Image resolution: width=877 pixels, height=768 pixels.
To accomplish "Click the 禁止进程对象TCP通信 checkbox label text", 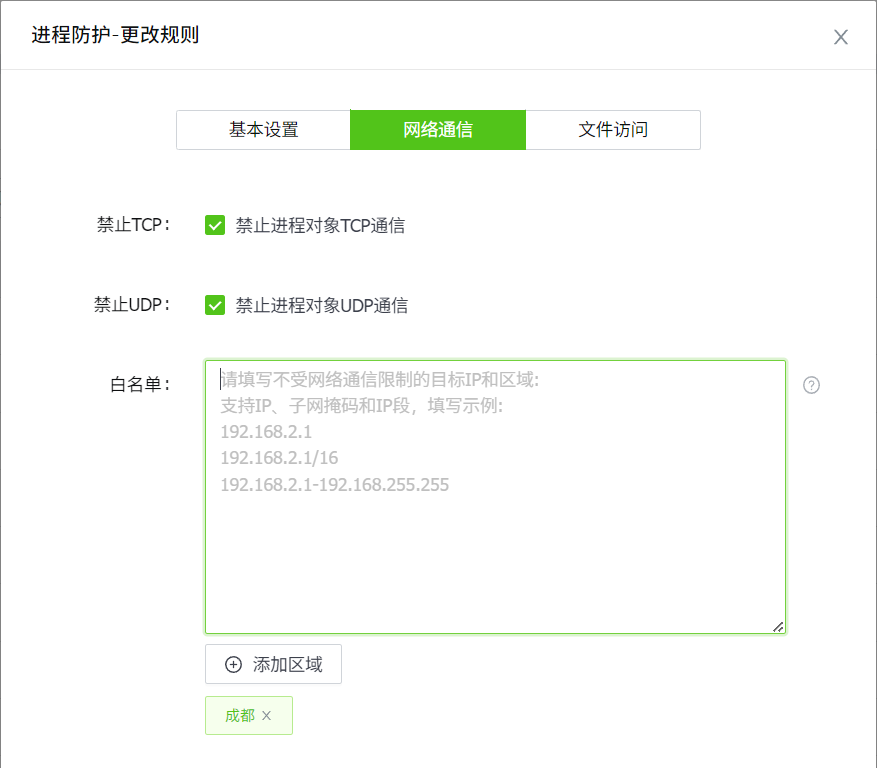I will point(320,225).
